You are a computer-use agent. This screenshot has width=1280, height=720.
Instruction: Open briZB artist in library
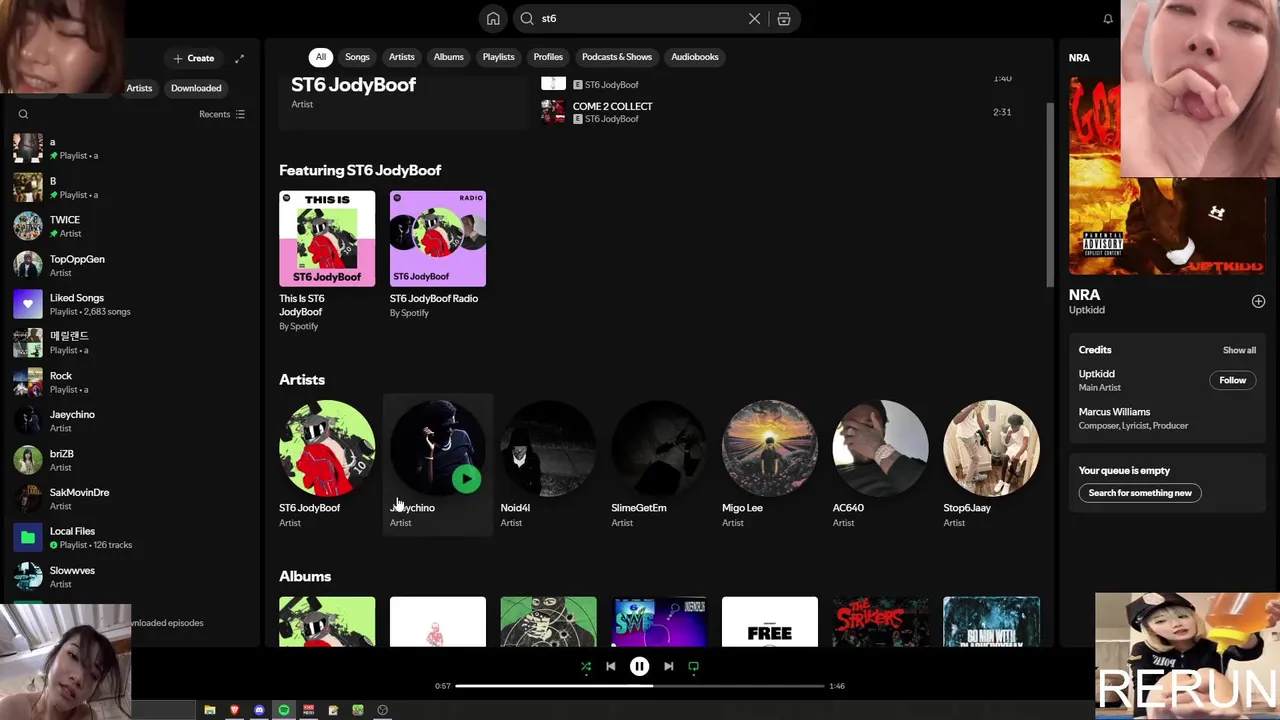coord(130,460)
